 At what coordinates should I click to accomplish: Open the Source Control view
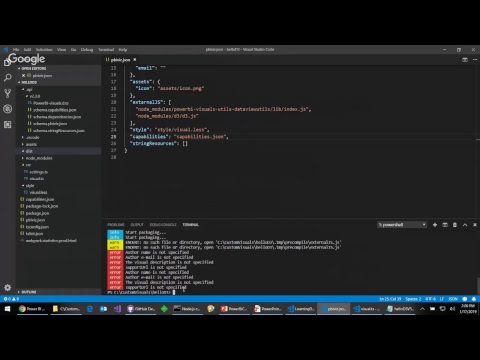7,93
